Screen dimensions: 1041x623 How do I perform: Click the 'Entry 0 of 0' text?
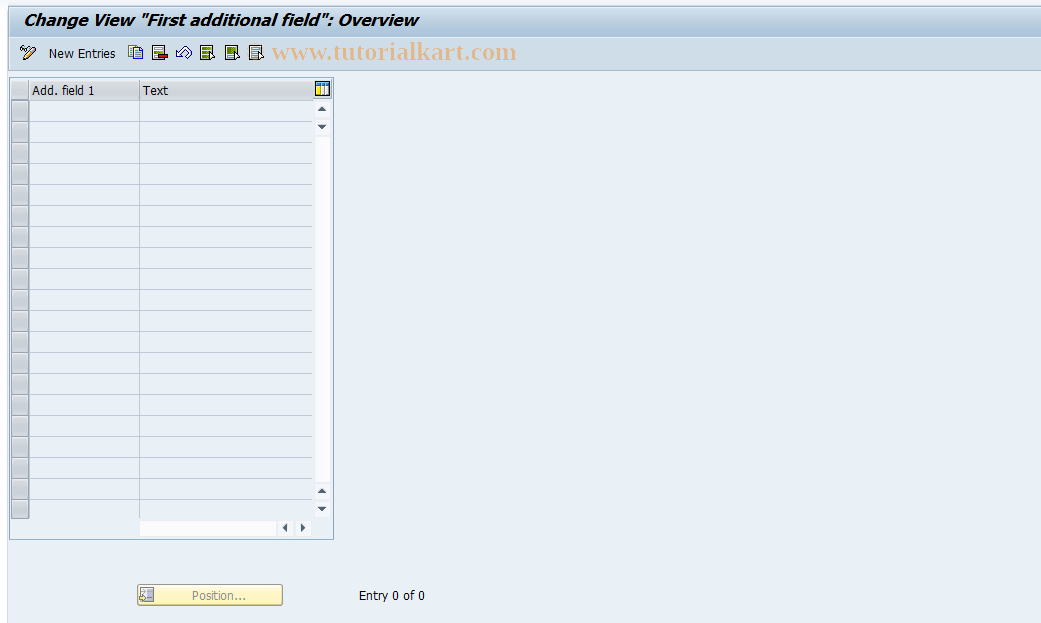[x=392, y=596]
